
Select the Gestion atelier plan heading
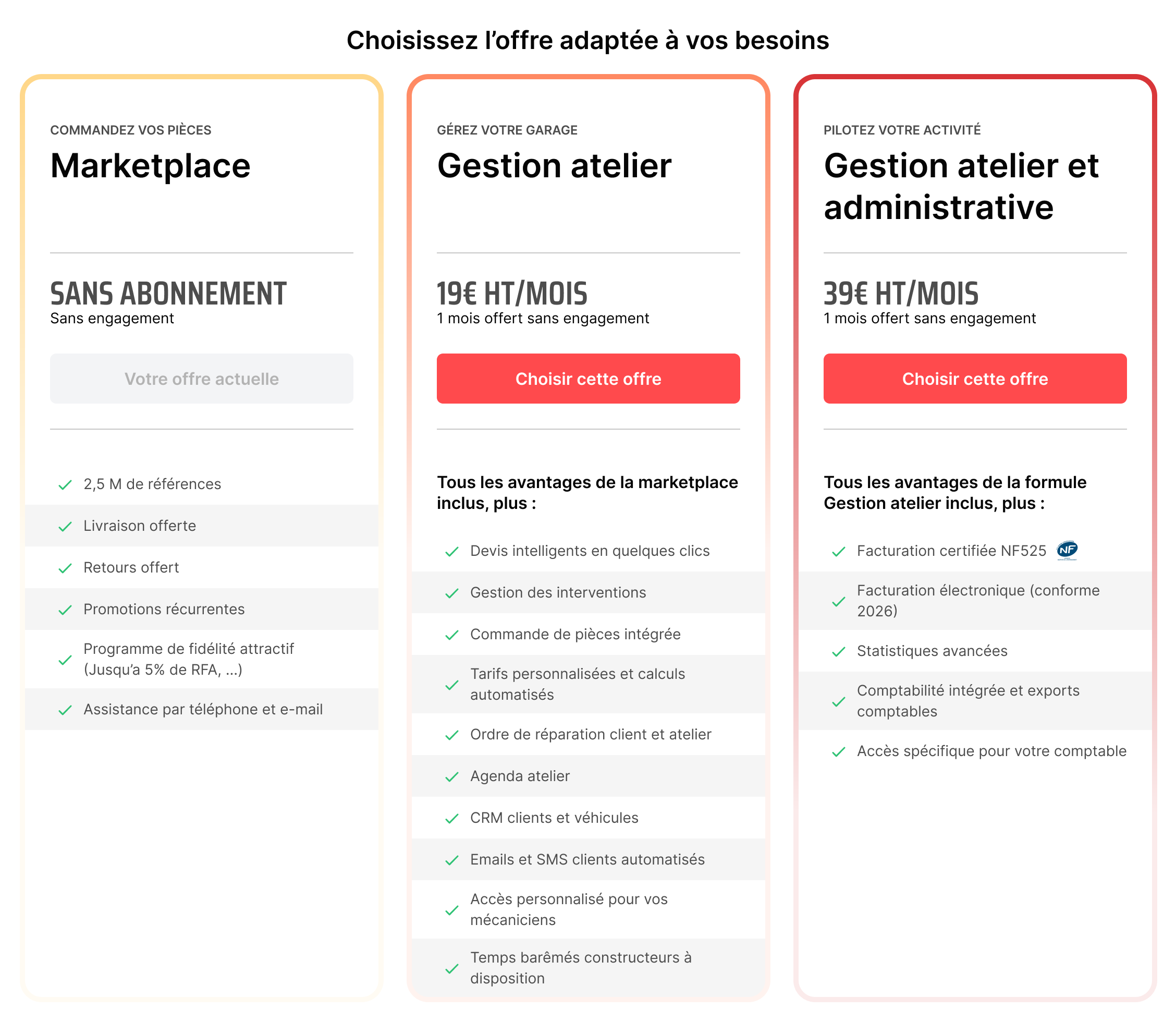click(x=554, y=166)
